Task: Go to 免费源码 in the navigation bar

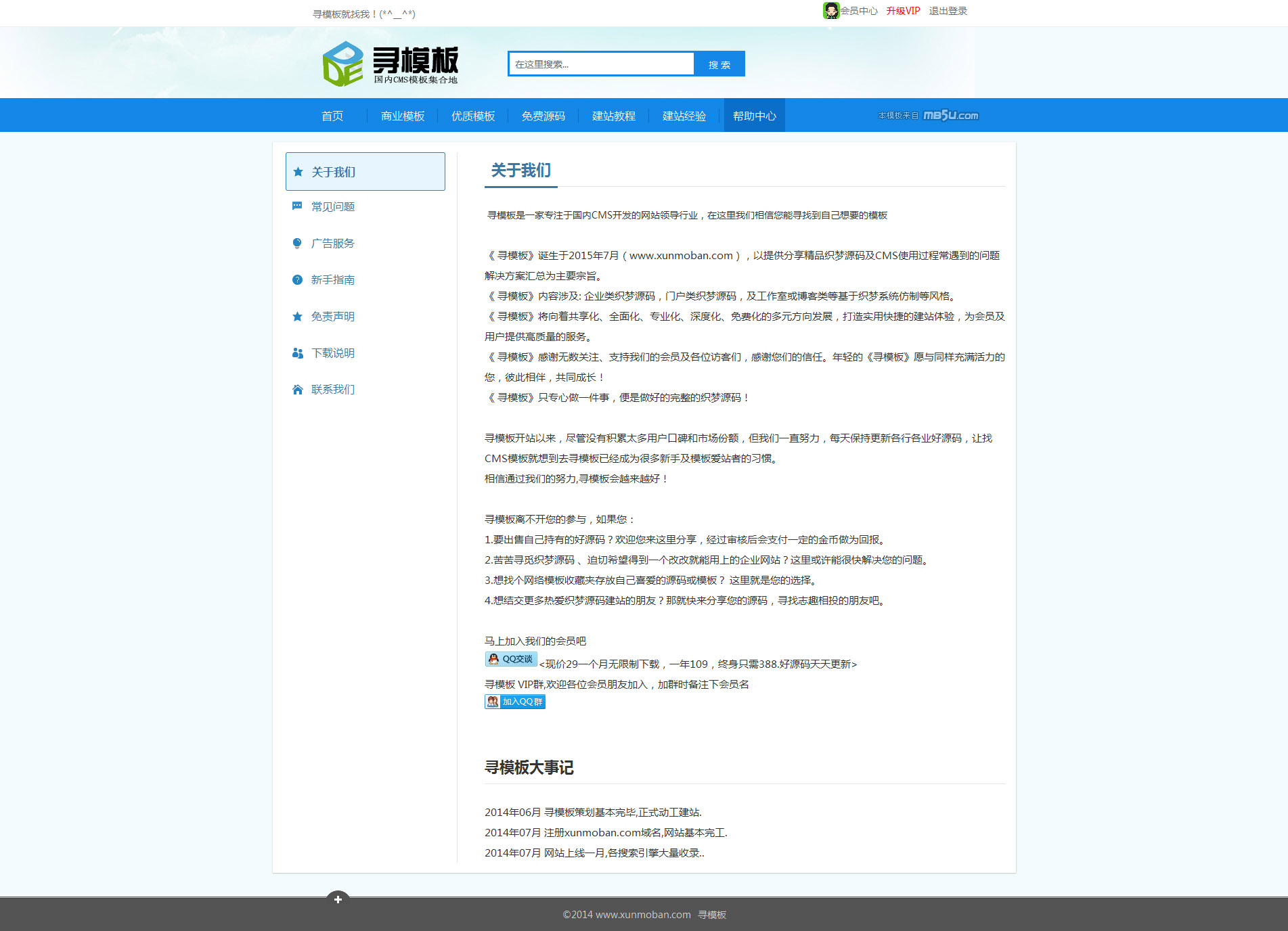Action: (x=543, y=116)
